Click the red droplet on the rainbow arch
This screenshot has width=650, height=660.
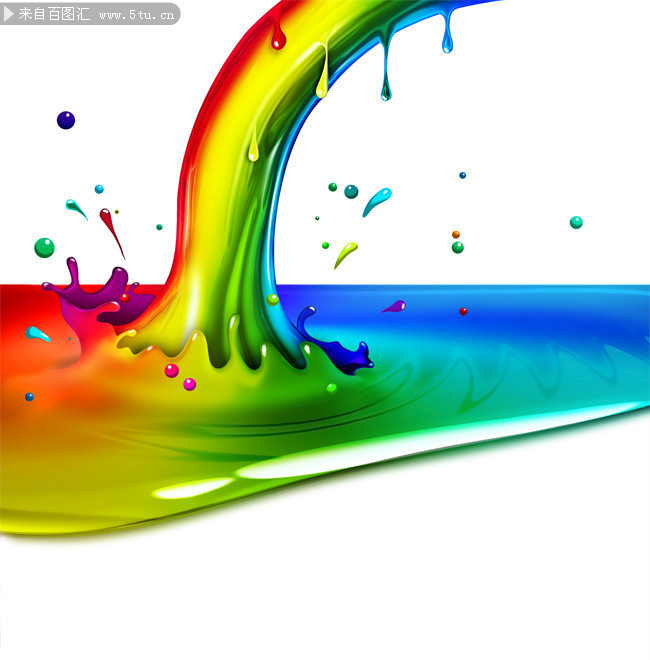278,40
